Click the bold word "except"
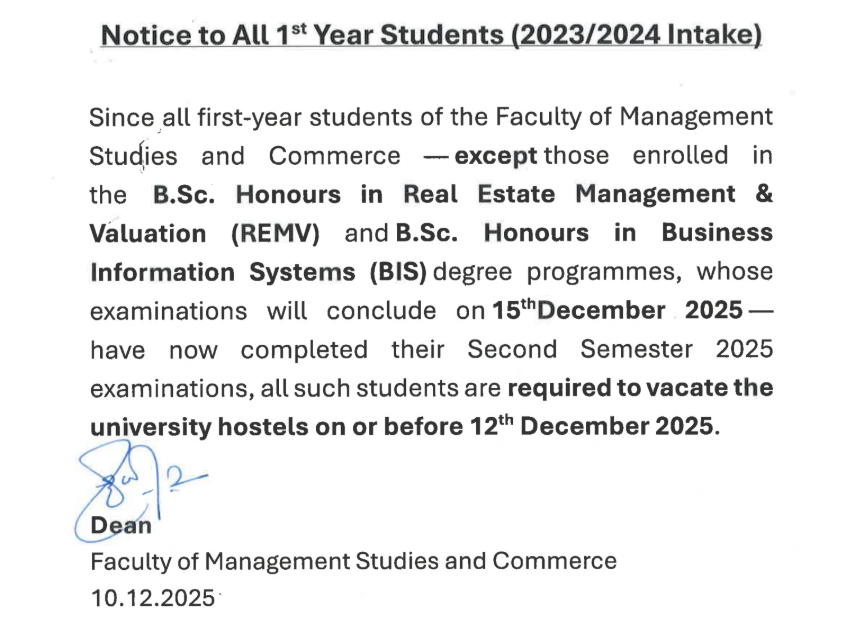Viewport: 864px width, 626px height. pyautogui.click(x=496, y=156)
